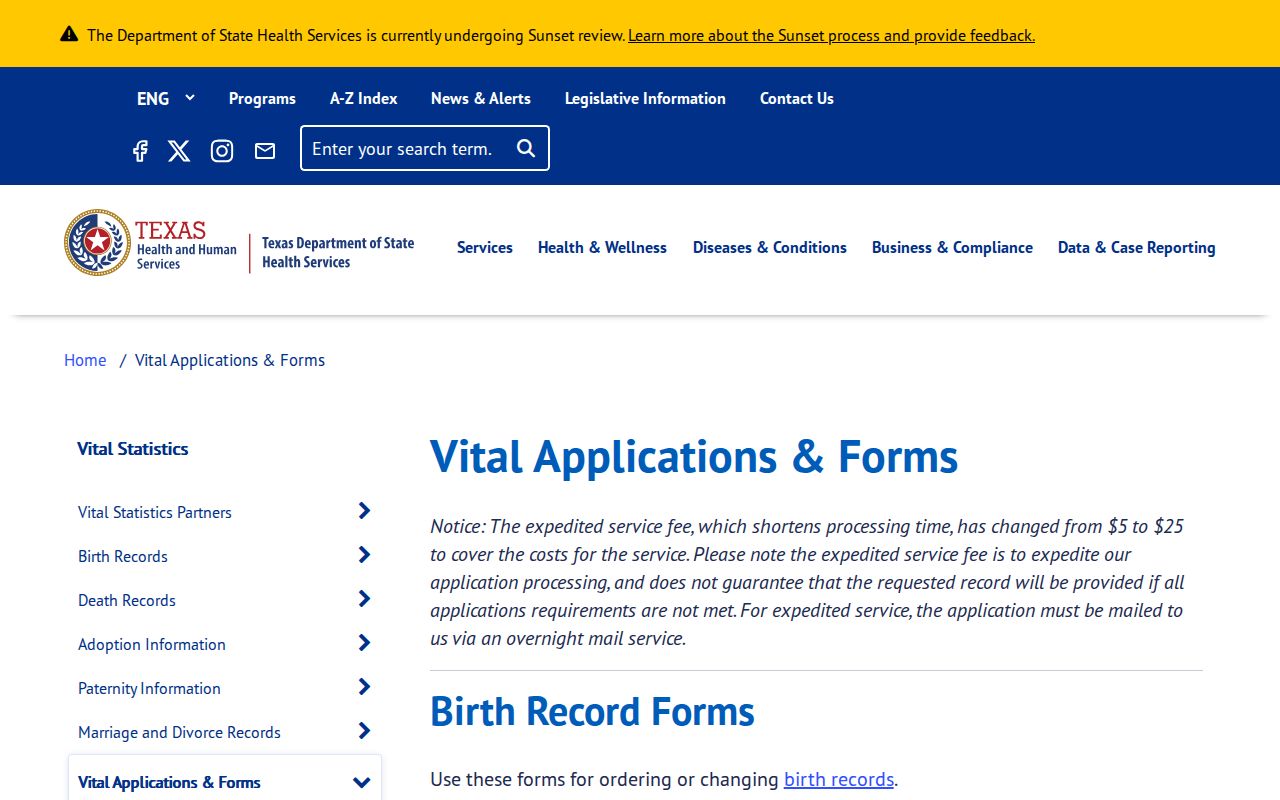Collapse Vital Applications & Forms chevron

362,782
